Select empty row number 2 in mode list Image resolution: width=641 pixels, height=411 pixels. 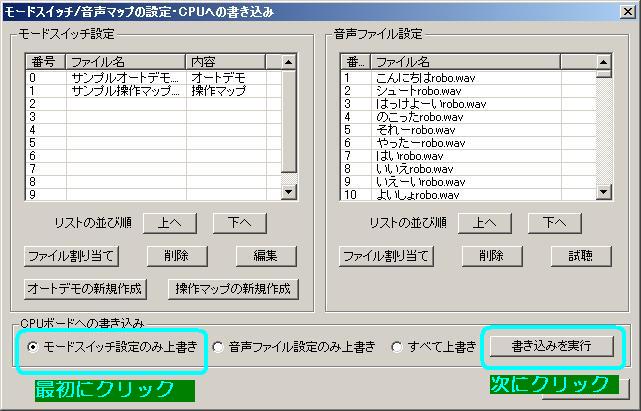154,104
